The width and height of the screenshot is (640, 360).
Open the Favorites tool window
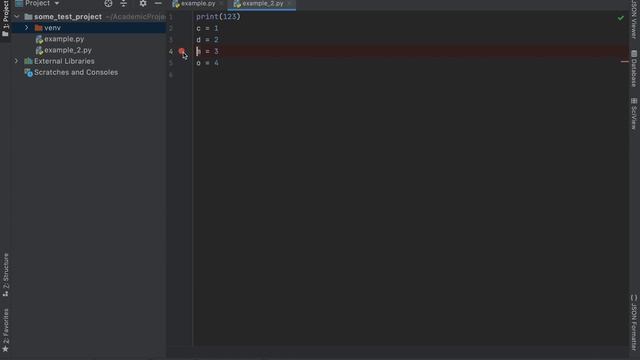click(6, 330)
